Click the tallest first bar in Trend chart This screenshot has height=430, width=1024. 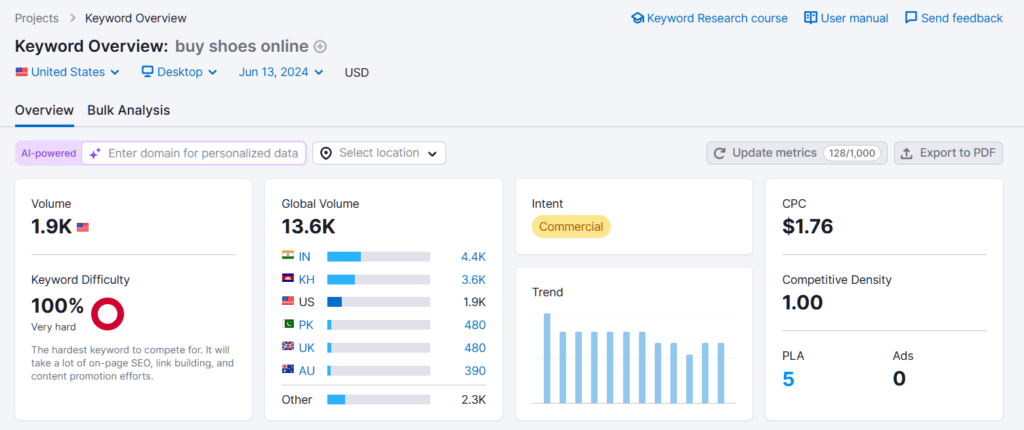tap(547, 358)
